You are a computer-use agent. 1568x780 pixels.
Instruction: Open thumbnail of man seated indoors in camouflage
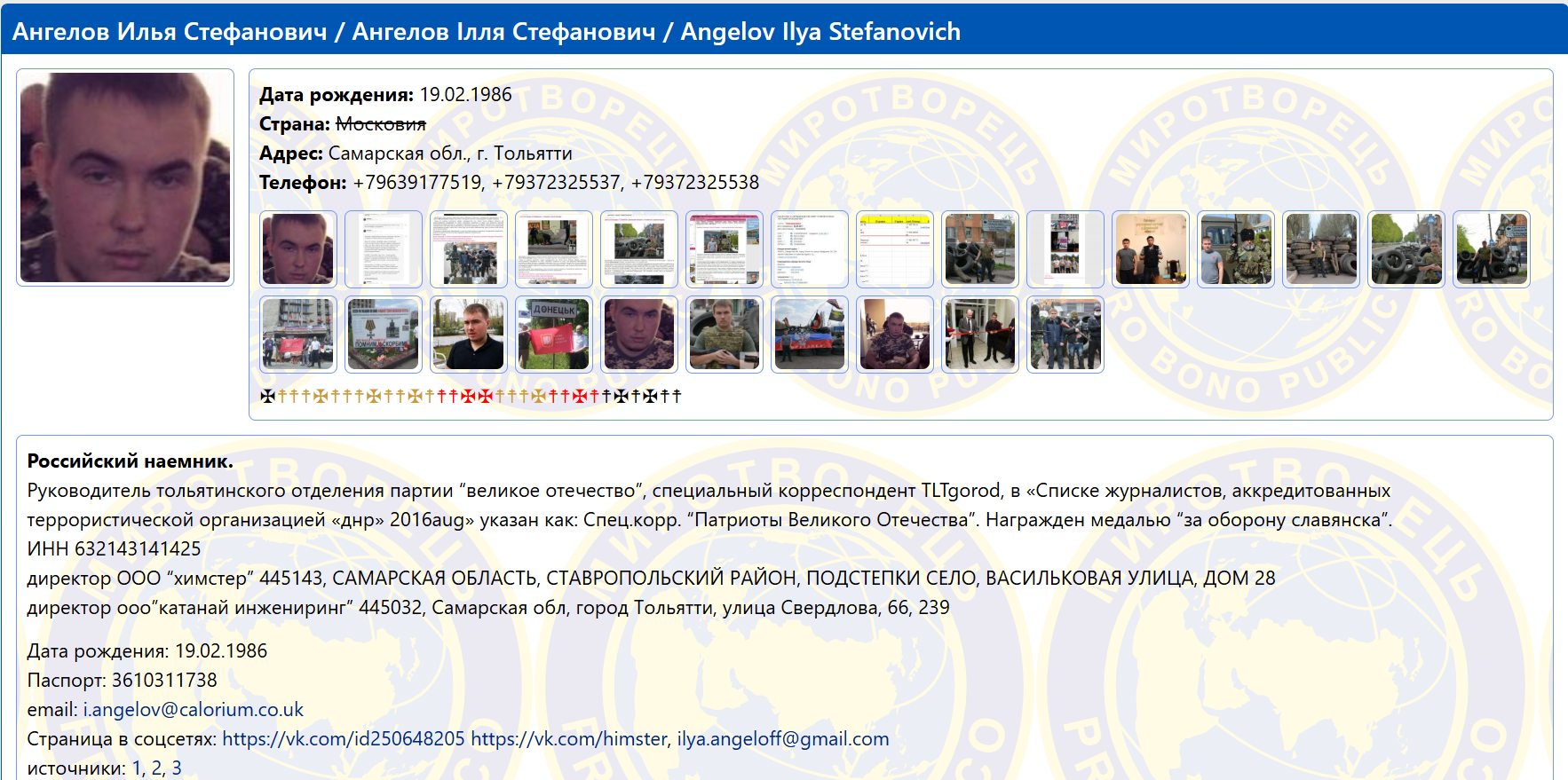tap(895, 335)
